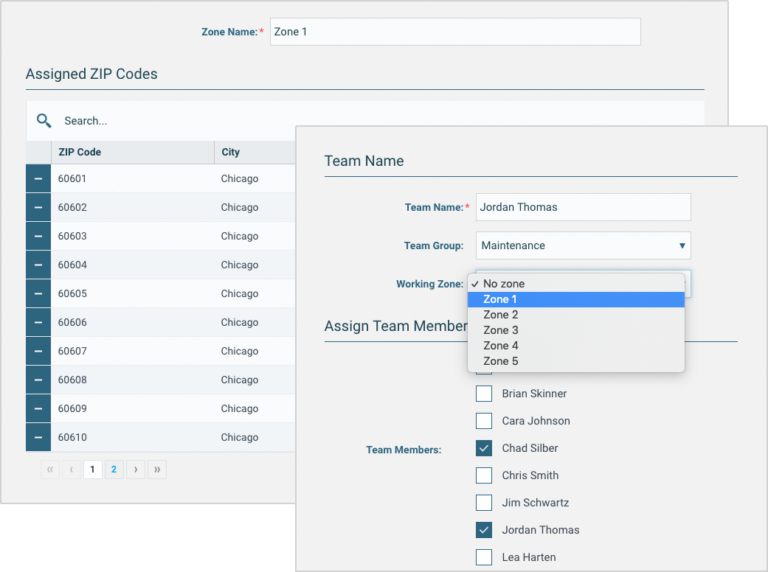The height and width of the screenshot is (572, 768).
Task: Click minus icon beside ZIP 60605
Action: (38, 294)
